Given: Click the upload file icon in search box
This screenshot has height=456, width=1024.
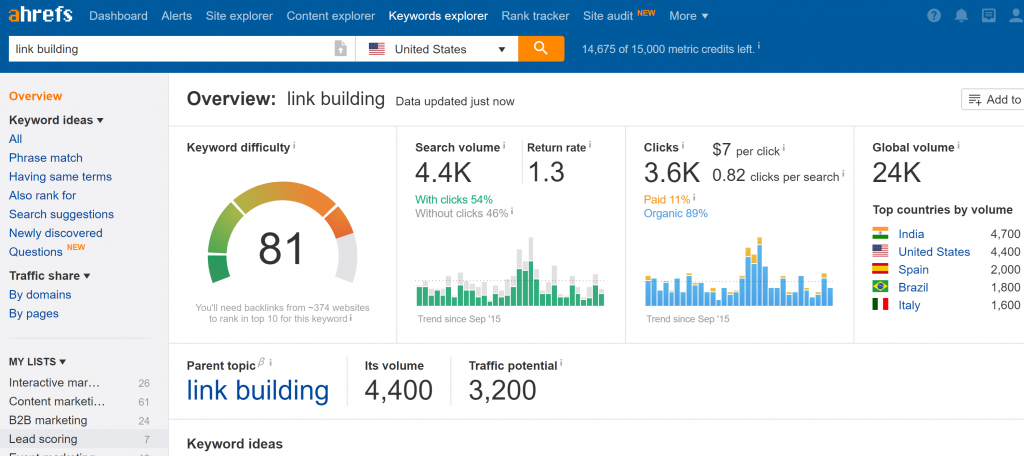Looking at the screenshot, I should (x=340, y=48).
